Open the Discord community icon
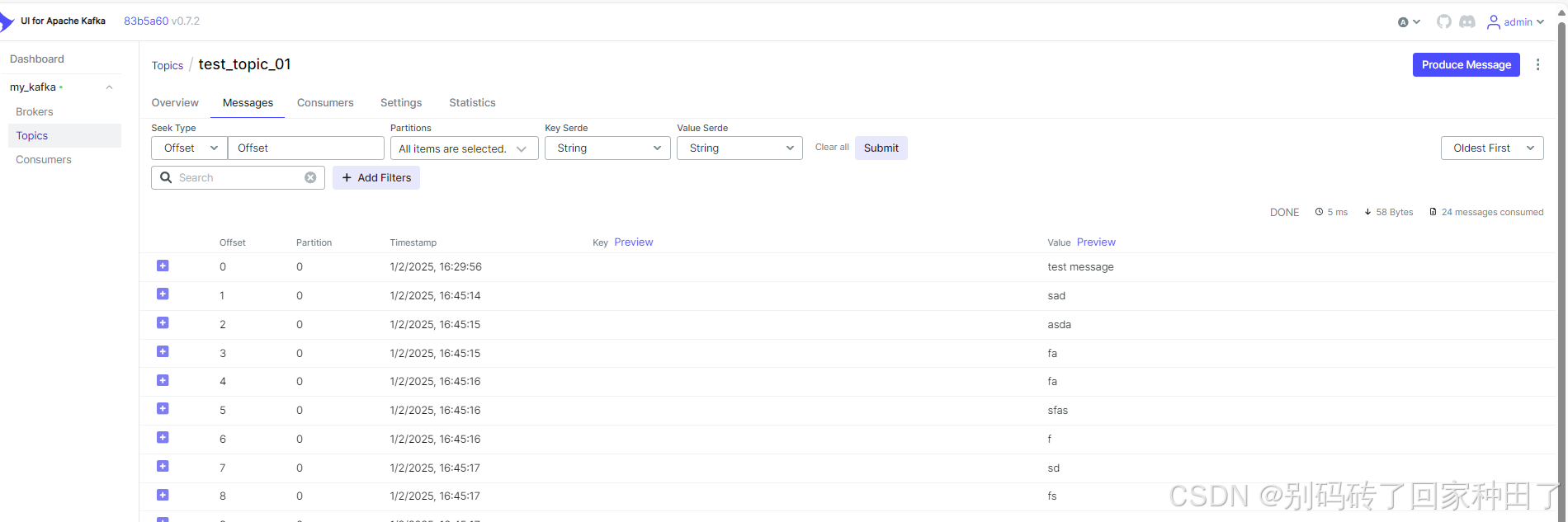This screenshot has width=1568, height=522. (x=1466, y=21)
